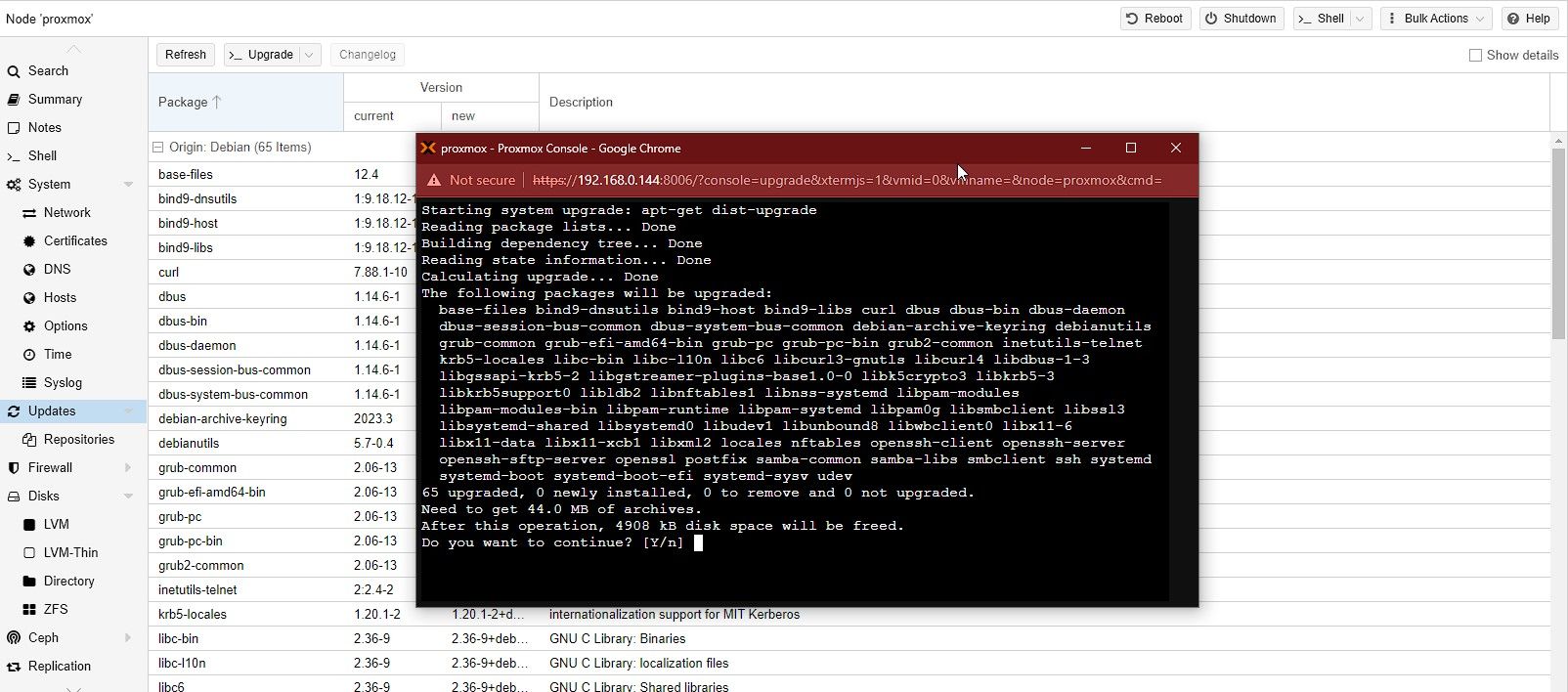Click the DNS globe icon

coord(29,270)
